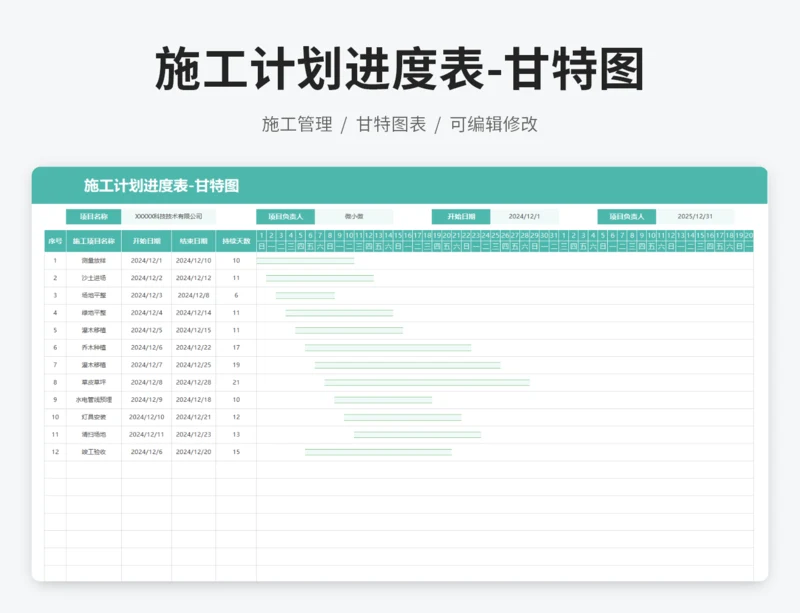This screenshot has width=800, height=613.
Task: Click duration cell showing 17 days
Action: tap(236, 348)
